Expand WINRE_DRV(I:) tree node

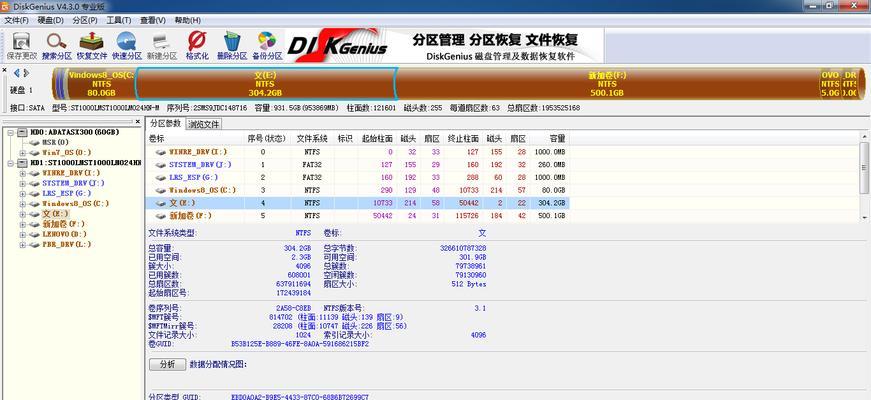23,173
